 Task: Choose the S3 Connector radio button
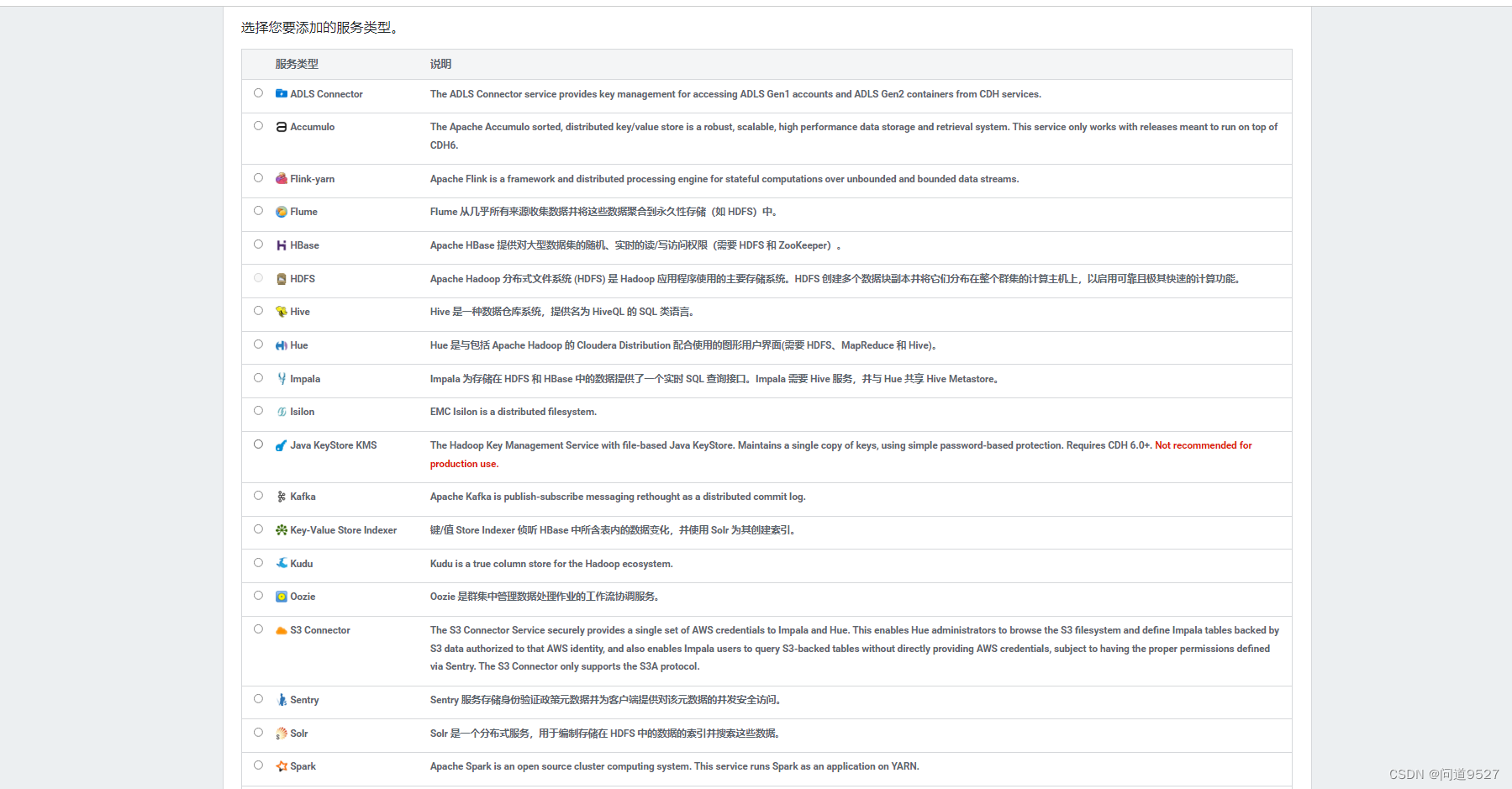[258, 629]
